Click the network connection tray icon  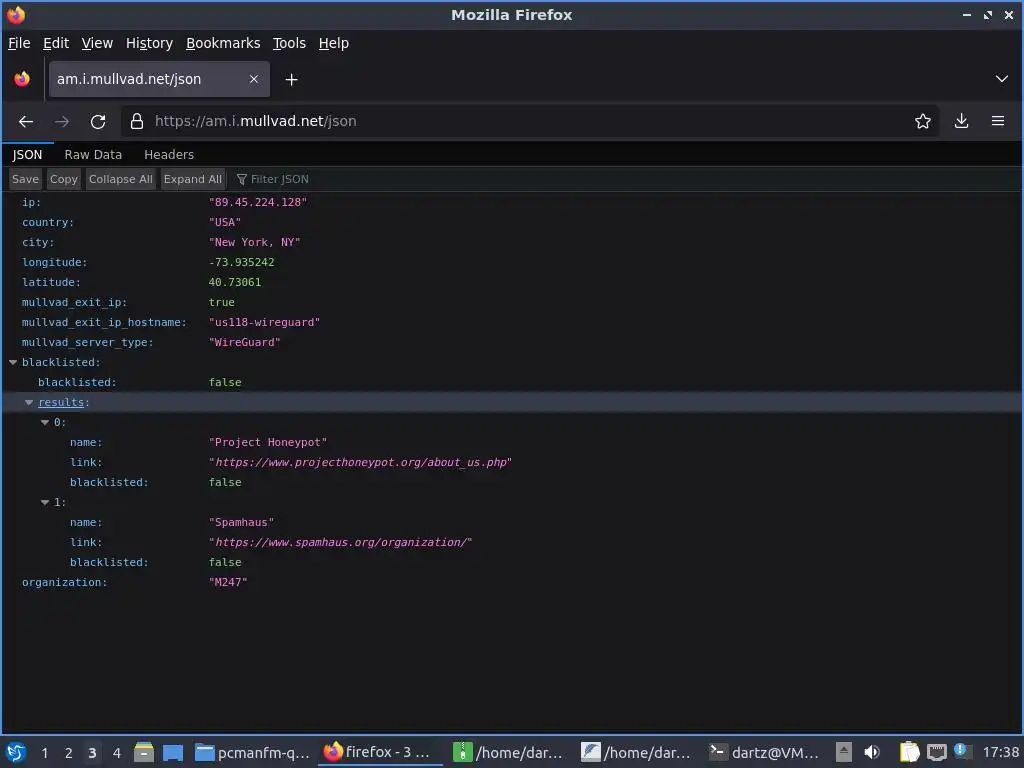936,752
